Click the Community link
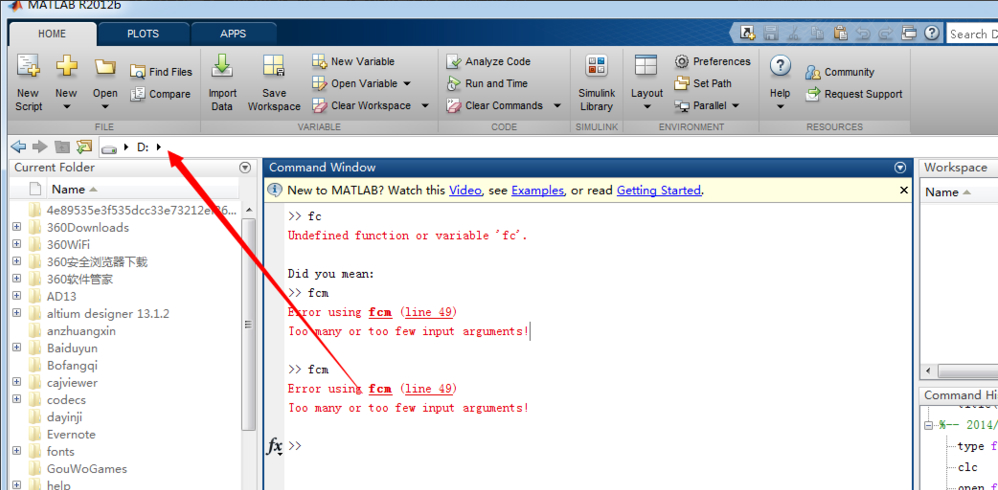Viewport: 998px width, 490px height. click(840, 72)
